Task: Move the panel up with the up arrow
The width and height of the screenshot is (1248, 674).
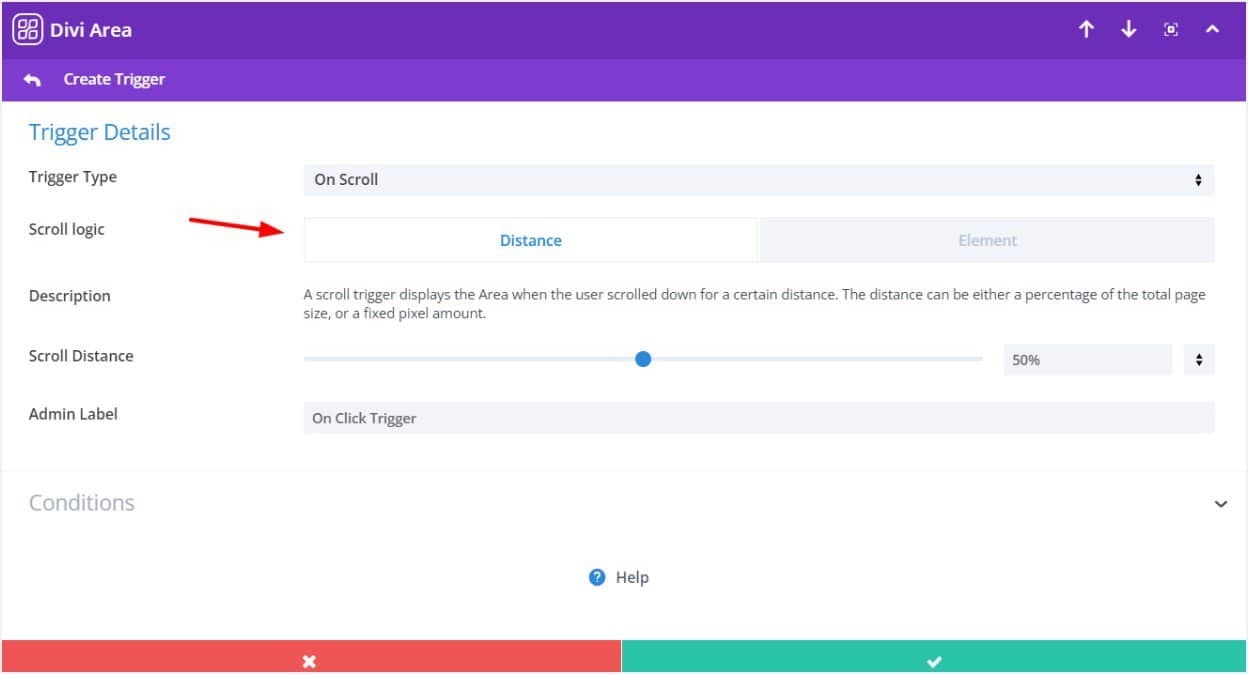Action: tap(1086, 30)
